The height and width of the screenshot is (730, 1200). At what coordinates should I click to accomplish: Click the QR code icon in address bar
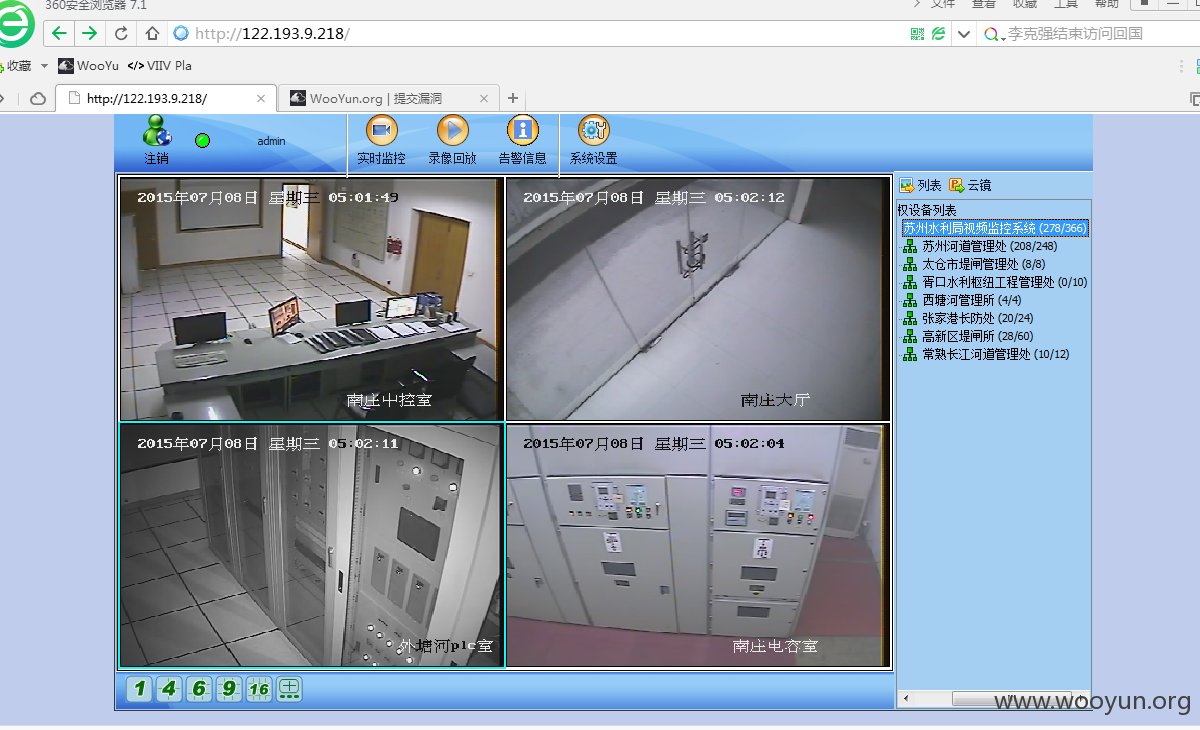tap(918, 33)
